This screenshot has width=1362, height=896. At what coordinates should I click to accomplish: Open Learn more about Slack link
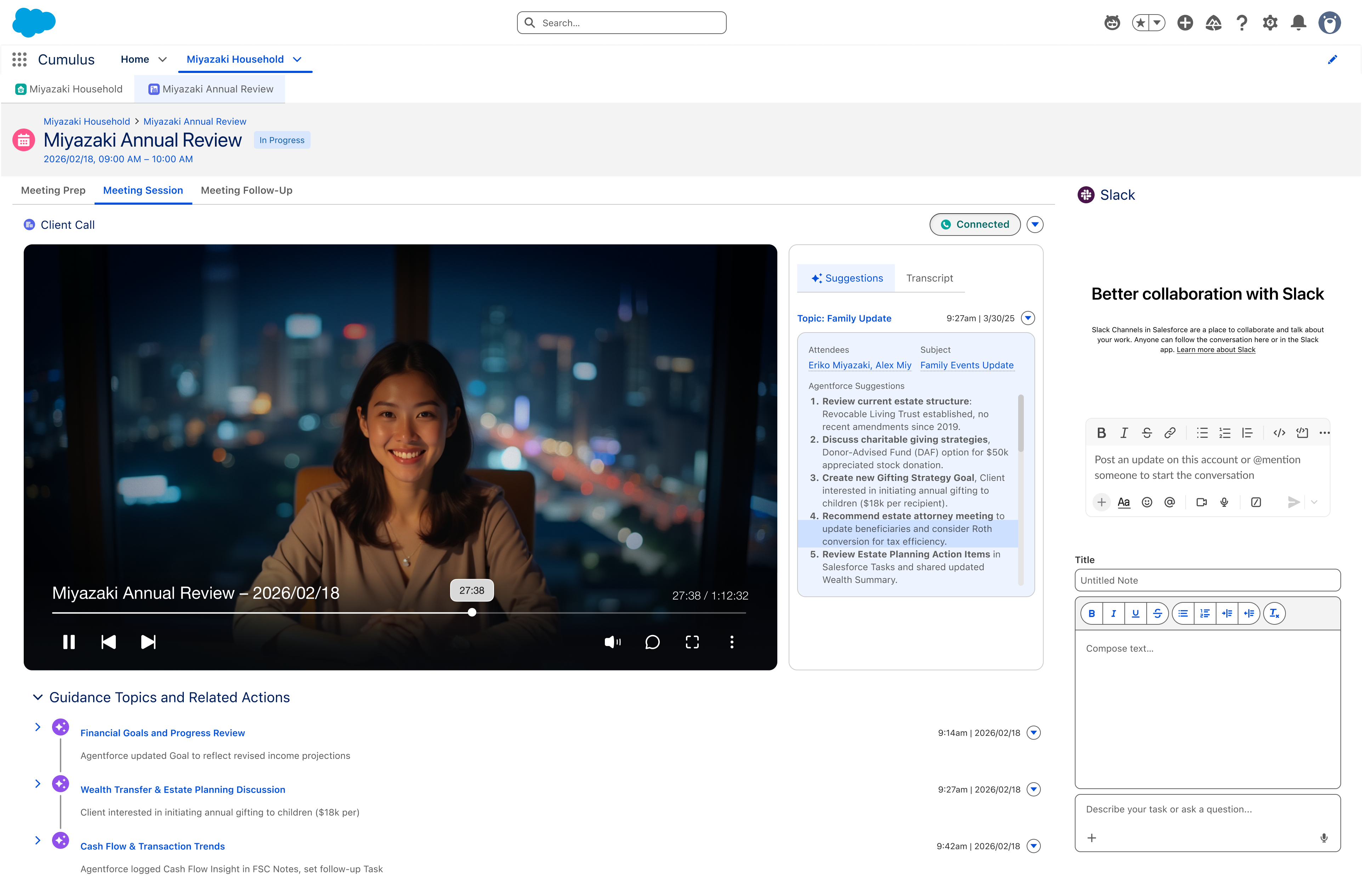click(x=1215, y=350)
